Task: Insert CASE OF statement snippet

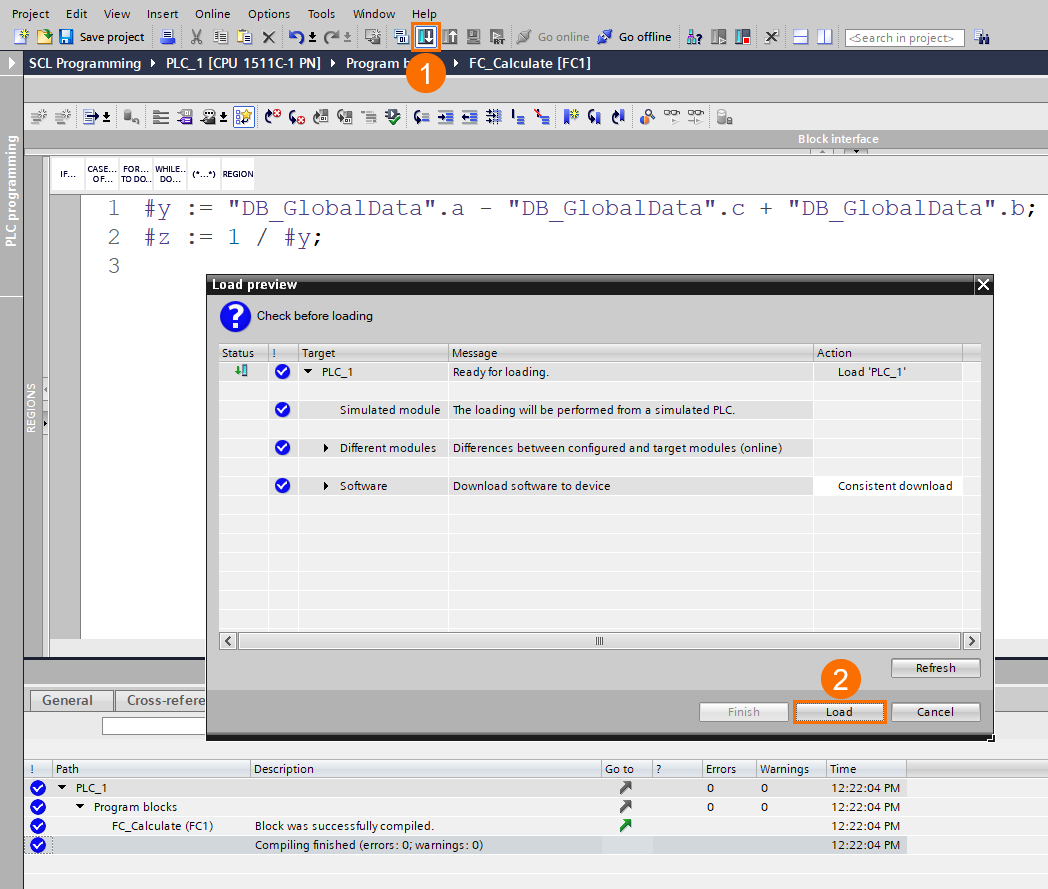Action: [x=102, y=174]
